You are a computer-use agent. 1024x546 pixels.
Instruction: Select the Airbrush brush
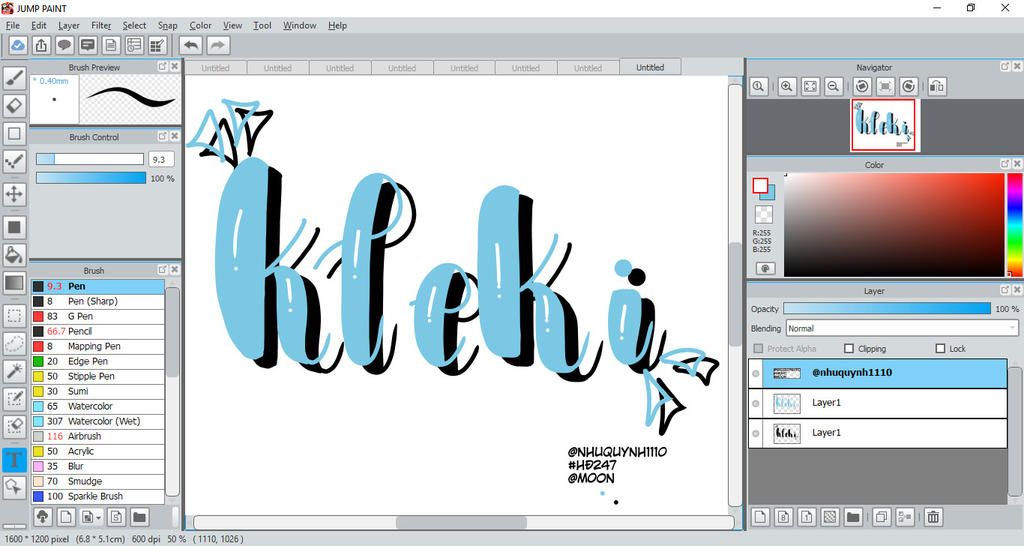point(98,436)
